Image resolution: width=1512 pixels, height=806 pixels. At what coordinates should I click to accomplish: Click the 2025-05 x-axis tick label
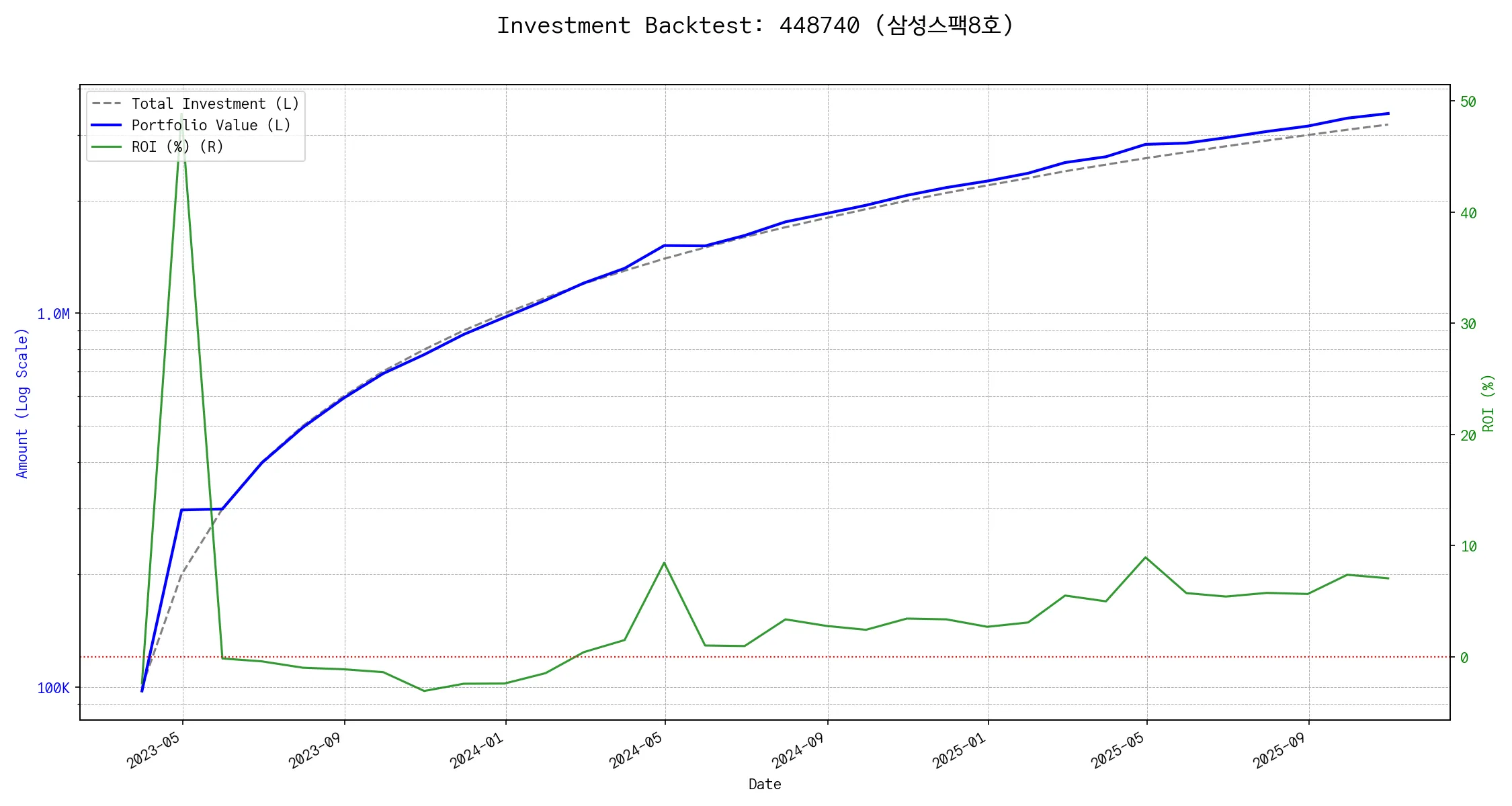[x=1118, y=750]
